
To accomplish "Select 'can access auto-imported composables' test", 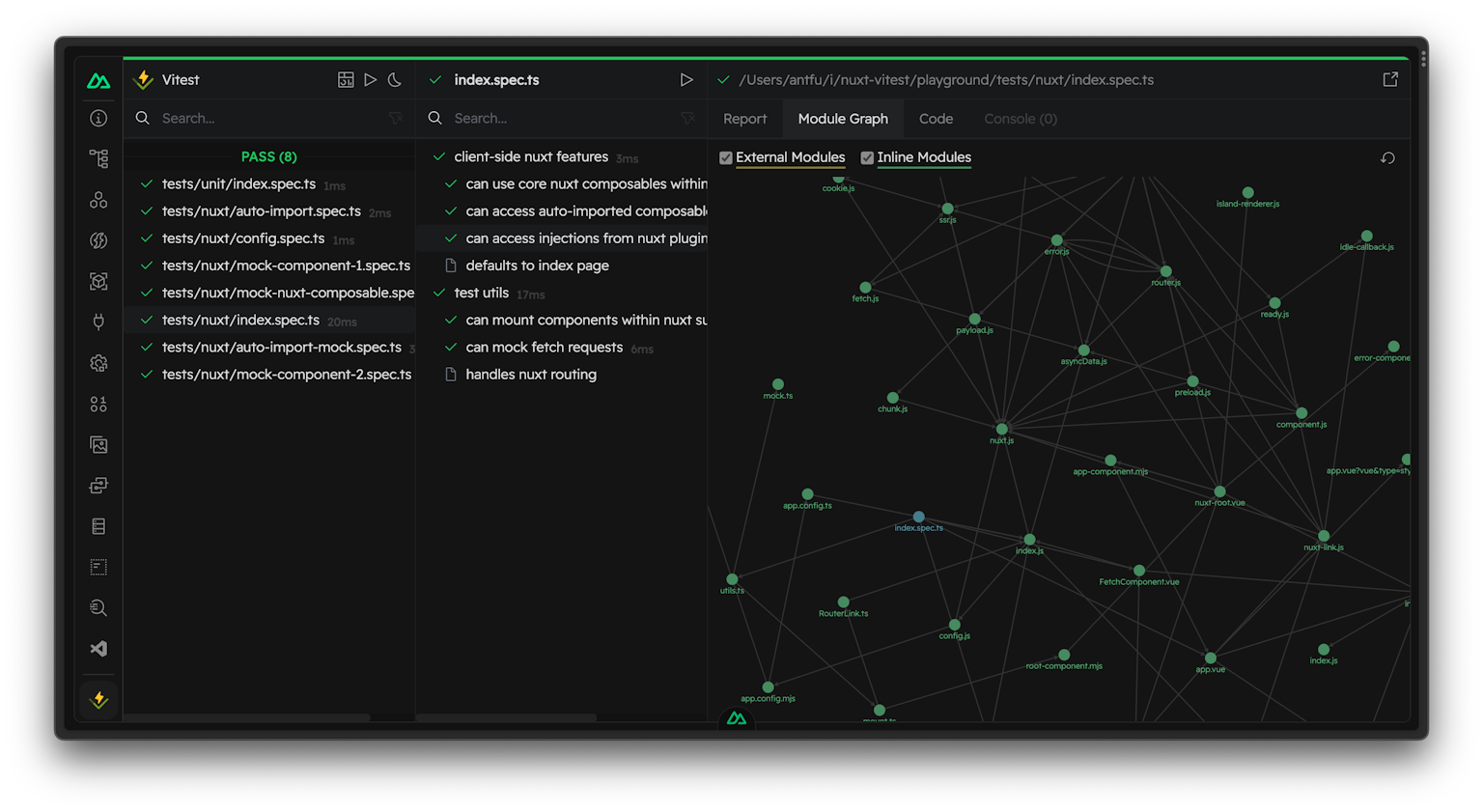I will click(562, 210).
